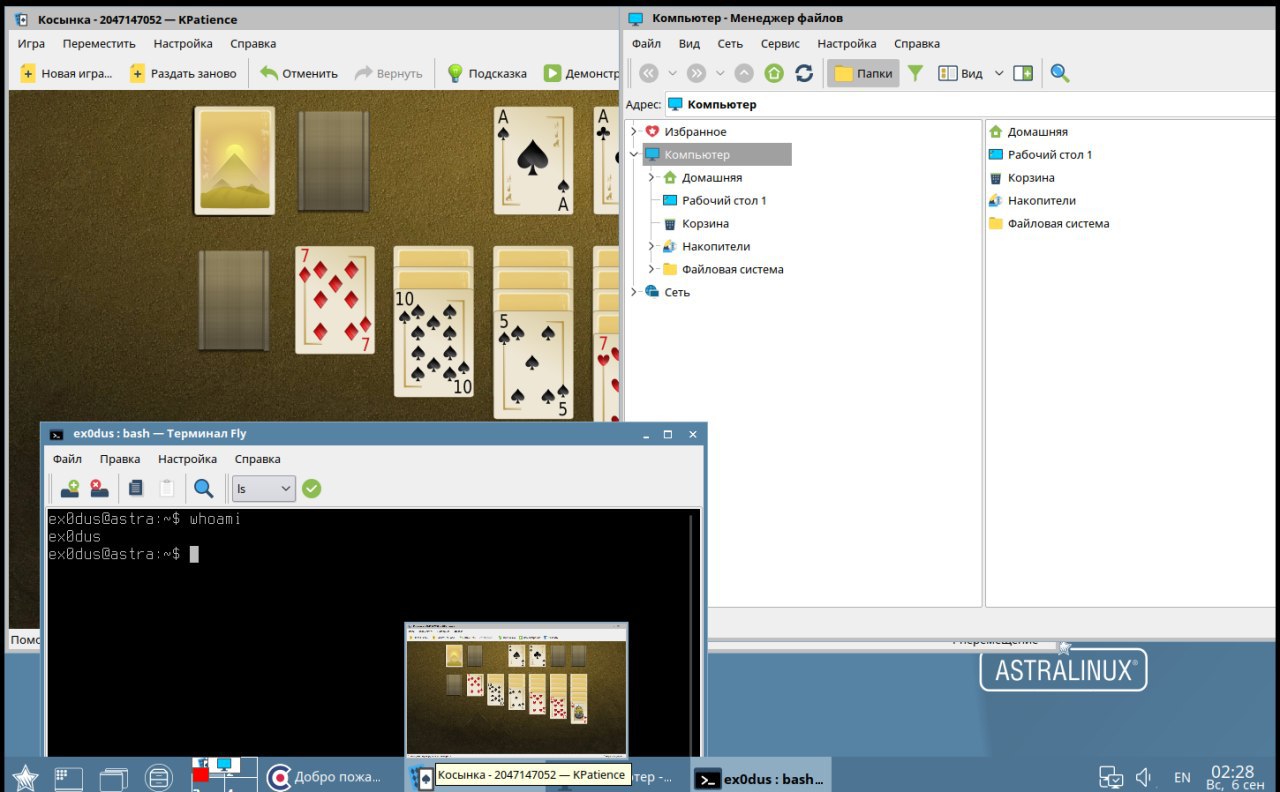Select Рабочий стол 1 in the folder tree
The height and width of the screenshot is (792, 1280).
714,201
